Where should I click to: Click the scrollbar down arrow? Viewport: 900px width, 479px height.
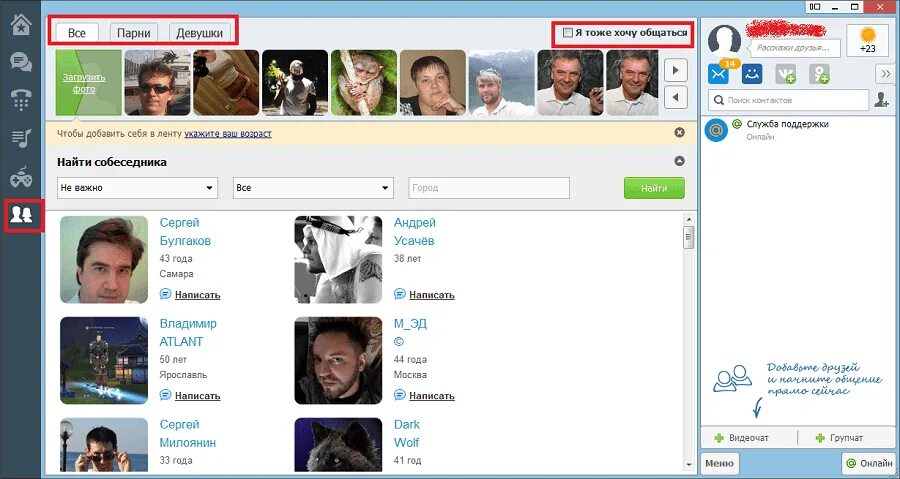pyautogui.click(x=689, y=464)
